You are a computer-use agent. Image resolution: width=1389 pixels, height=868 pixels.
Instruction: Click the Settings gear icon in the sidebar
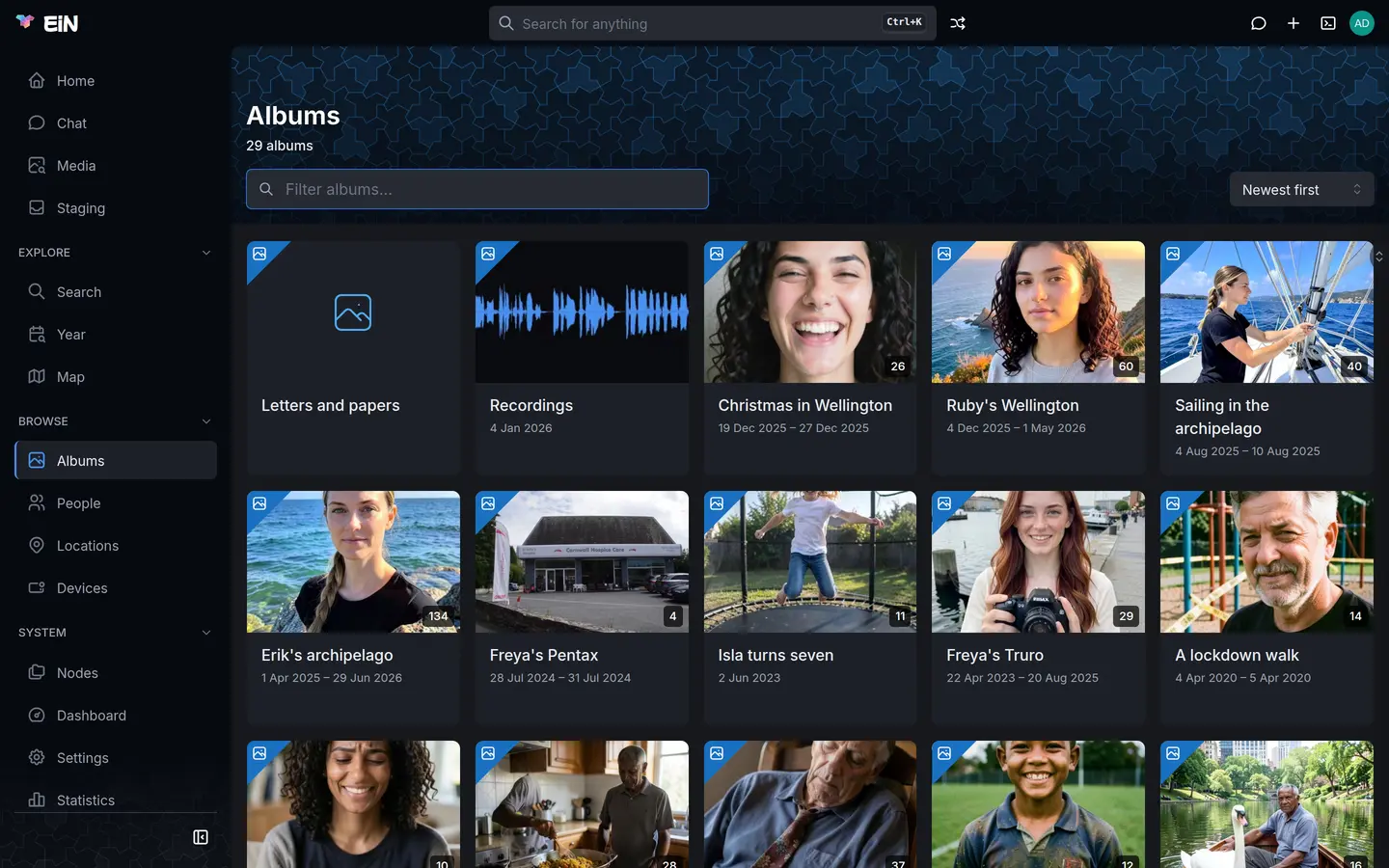(37, 757)
